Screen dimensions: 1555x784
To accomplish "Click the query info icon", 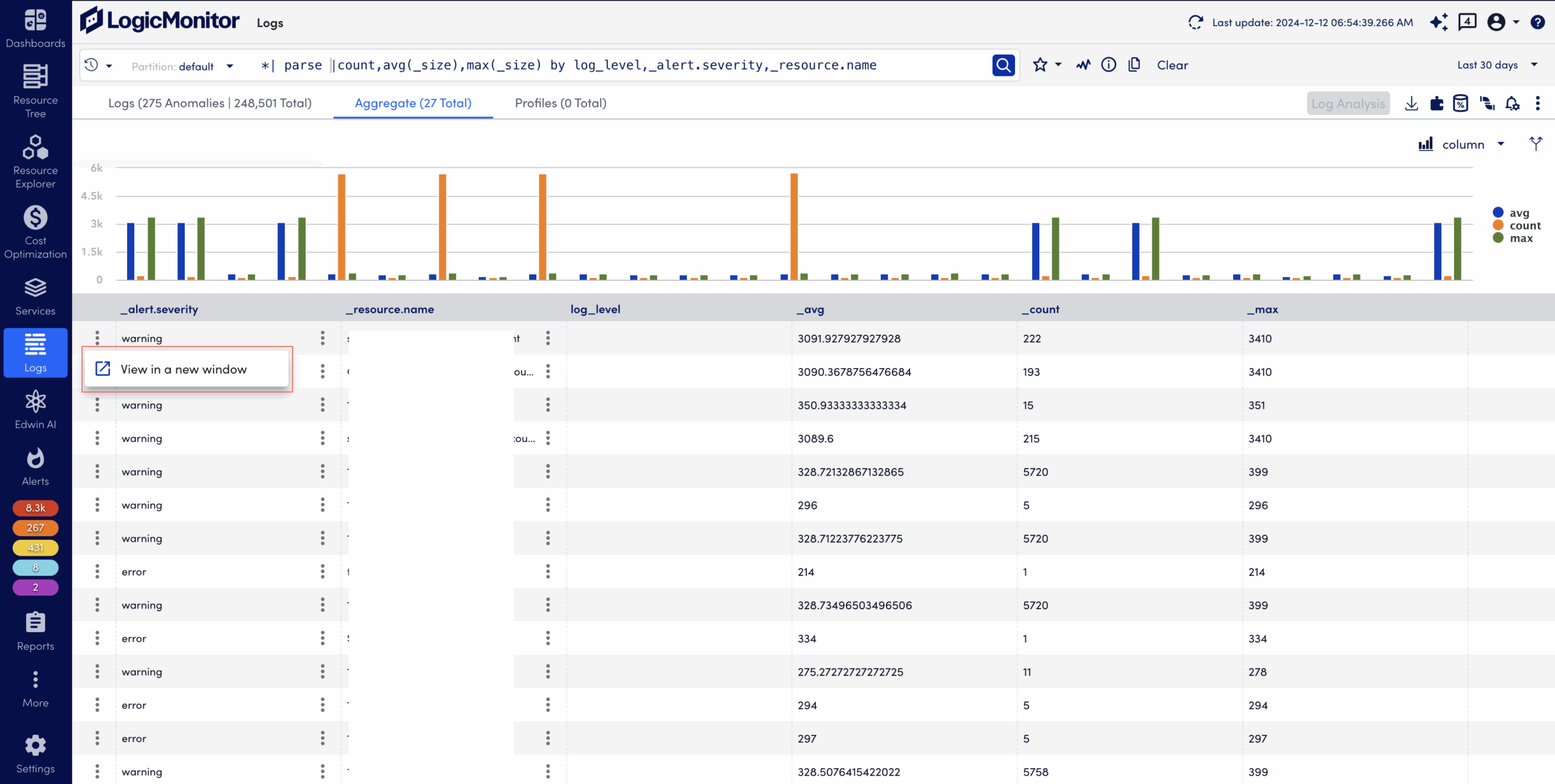I will (x=1109, y=64).
